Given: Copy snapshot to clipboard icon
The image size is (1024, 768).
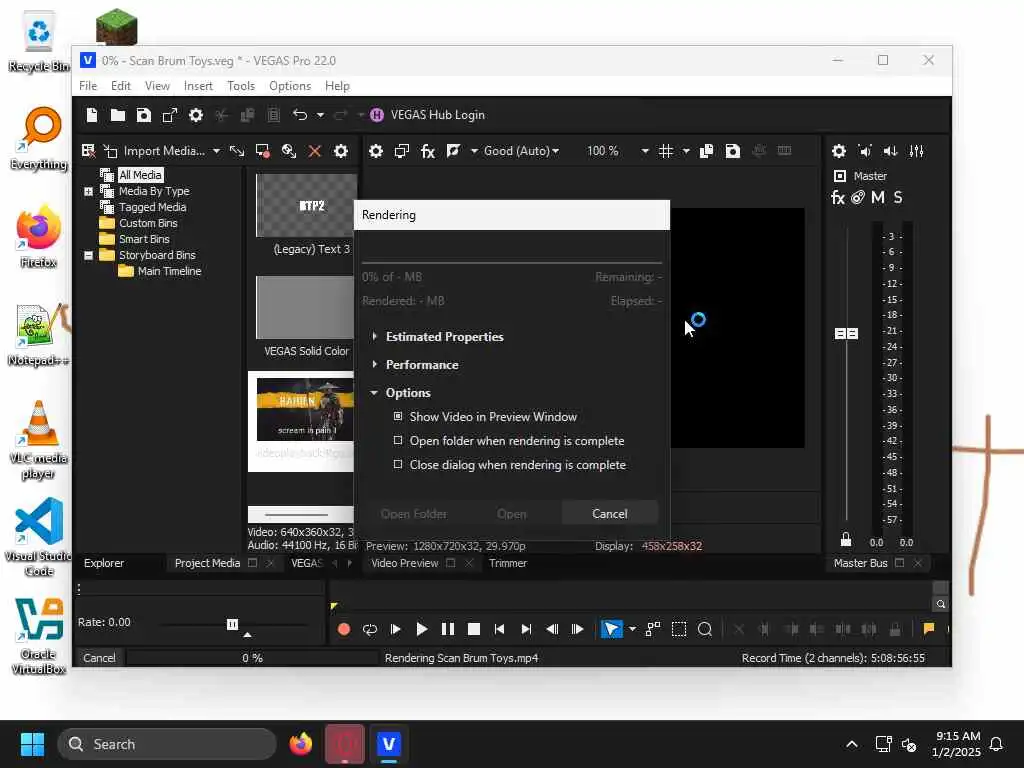Looking at the screenshot, I should pos(706,151).
